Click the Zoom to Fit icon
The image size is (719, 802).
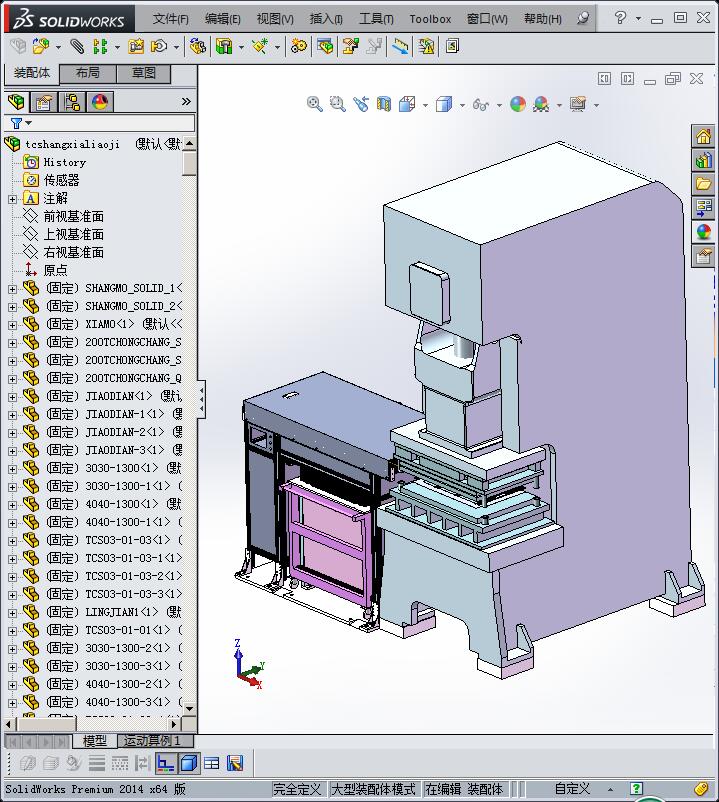314,104
